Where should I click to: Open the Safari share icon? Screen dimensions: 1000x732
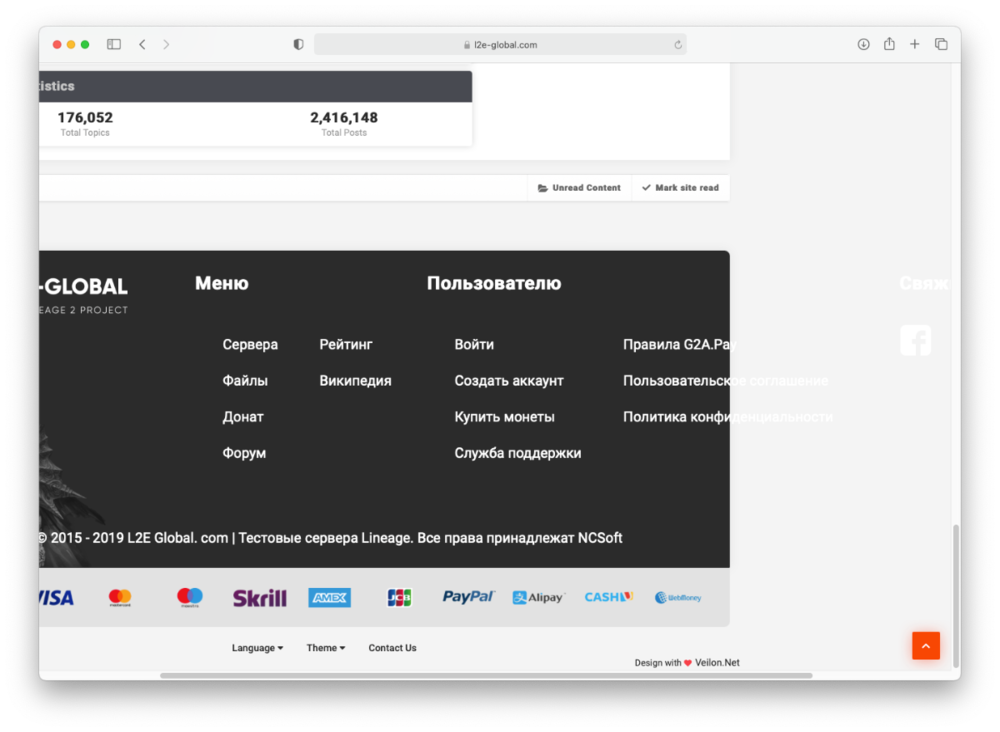click(889, 44)
